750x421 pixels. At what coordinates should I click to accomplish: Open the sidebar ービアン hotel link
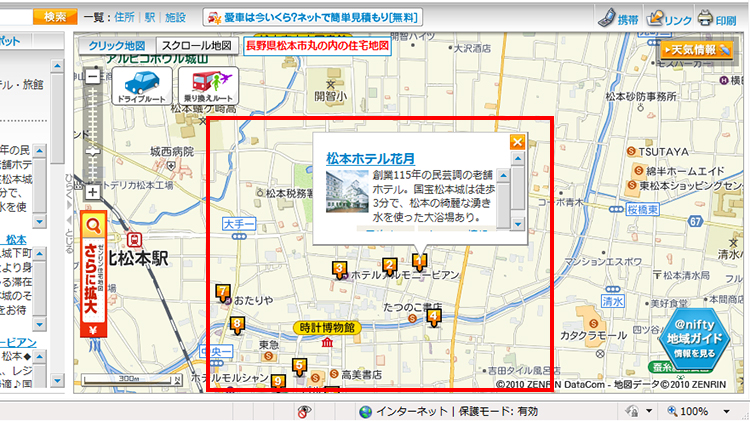18,343
